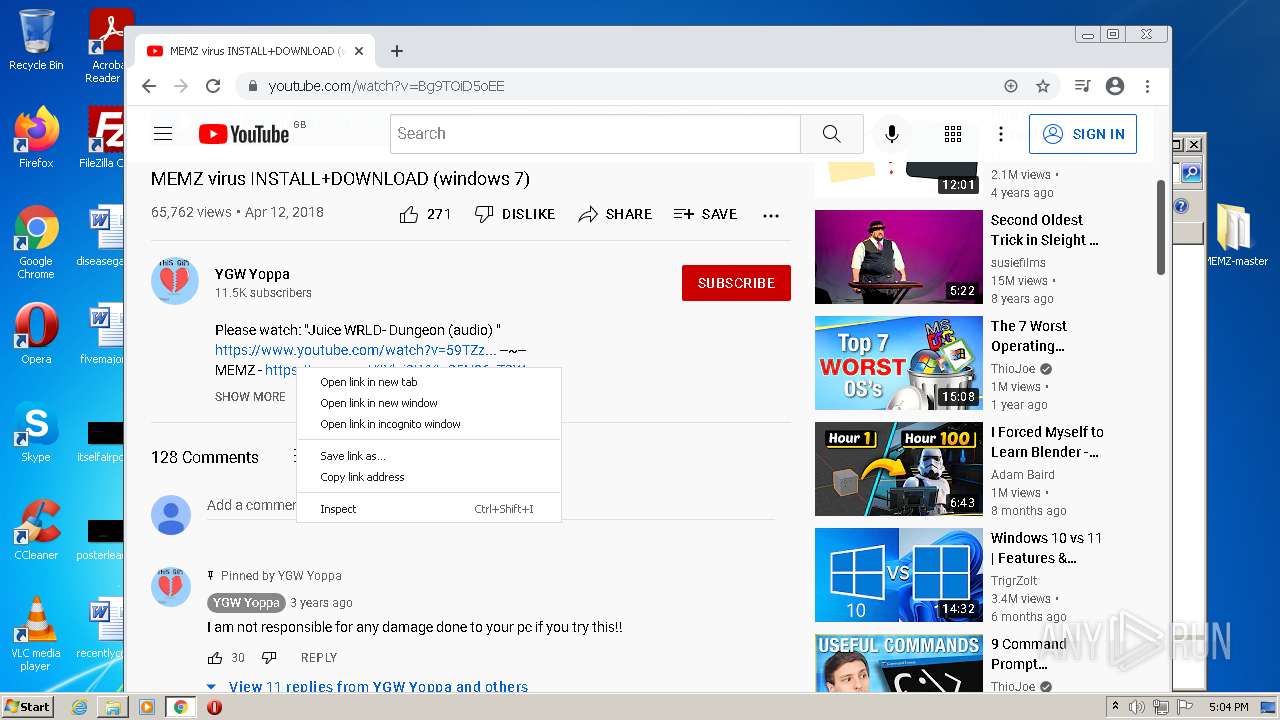Close the MEMZ virus YouTube tab
Image resolution: width=1280 pixels, height=720 pixels.
point(359,51)
